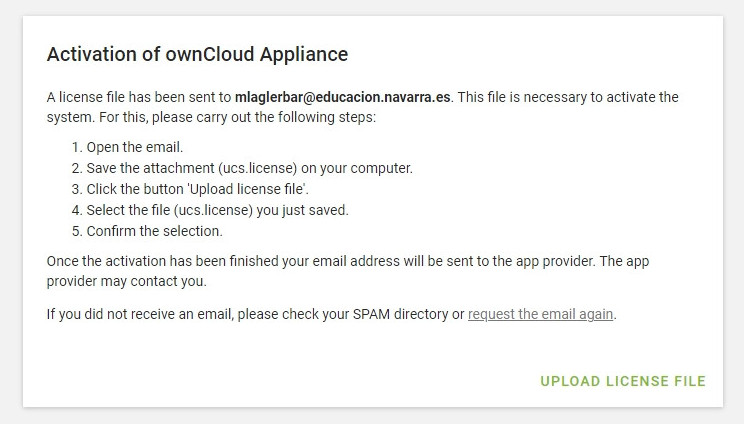Viewport: 744px width, 424px height.
Task: Click the 'Activation of ownCloud Appliance' heading
Action: 197,55
